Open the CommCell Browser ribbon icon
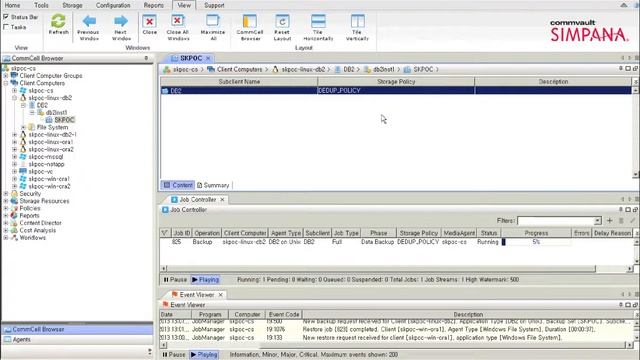 [x=250, y=21]
